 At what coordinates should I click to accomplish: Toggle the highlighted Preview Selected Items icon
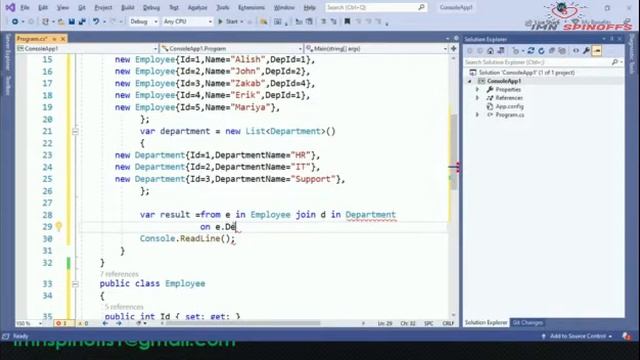point(597,51)
